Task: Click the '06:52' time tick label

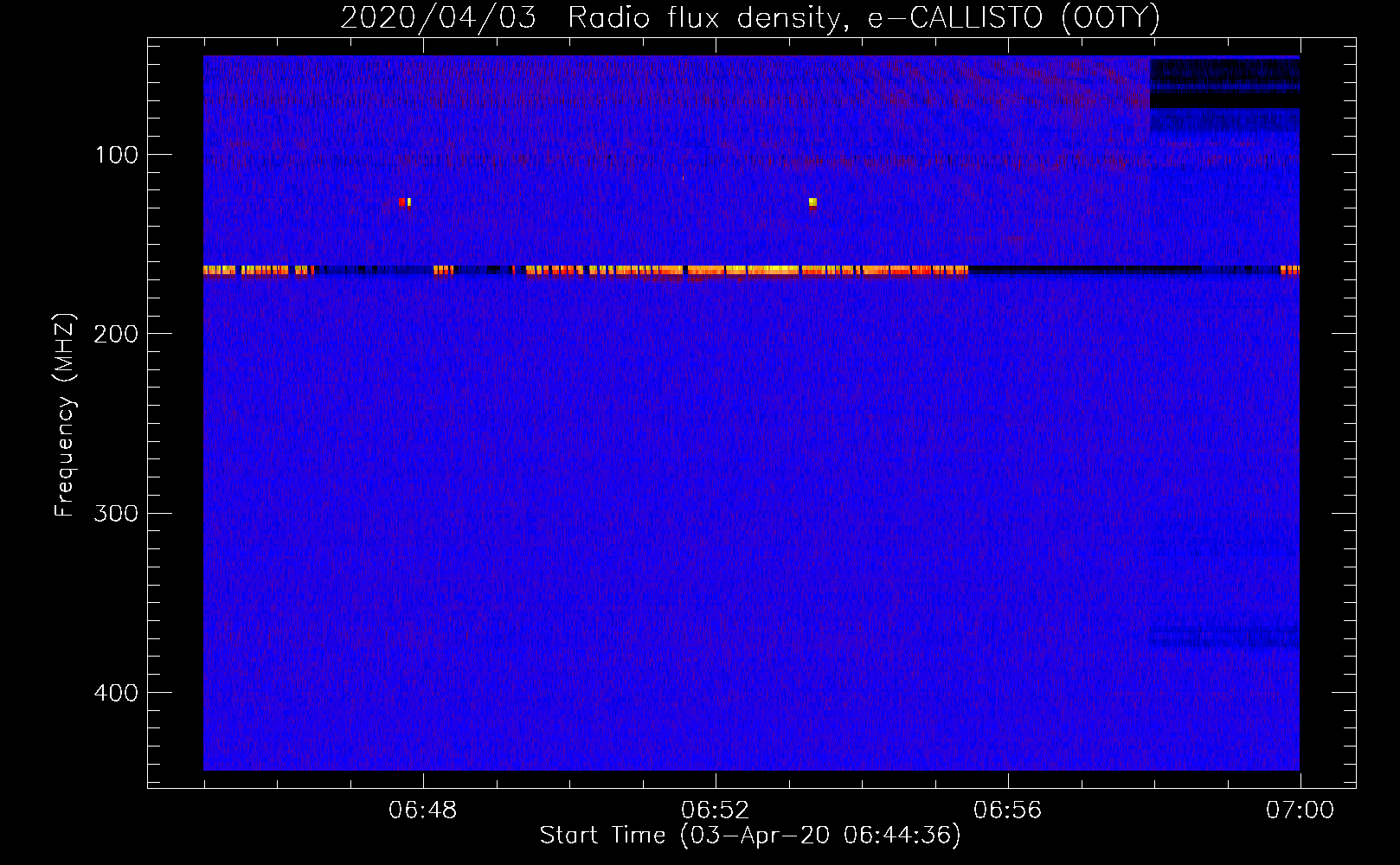Action: tap(716, 811)
